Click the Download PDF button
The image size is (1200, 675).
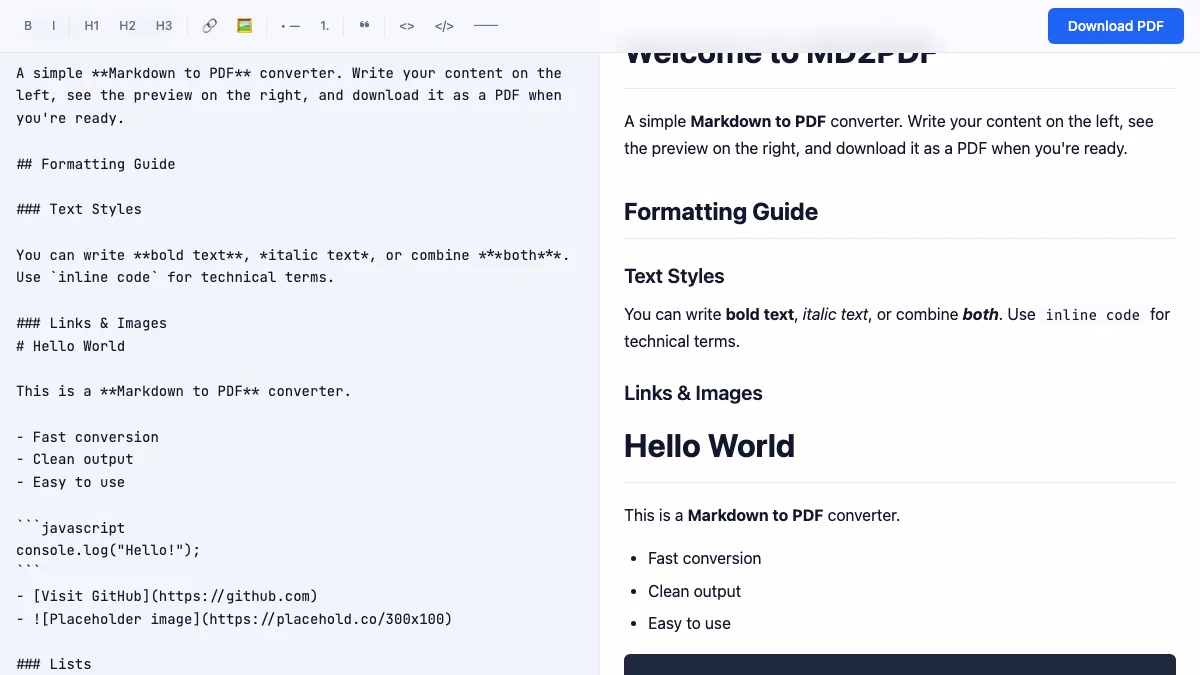pyautogui.click(x=1115, y=26)
